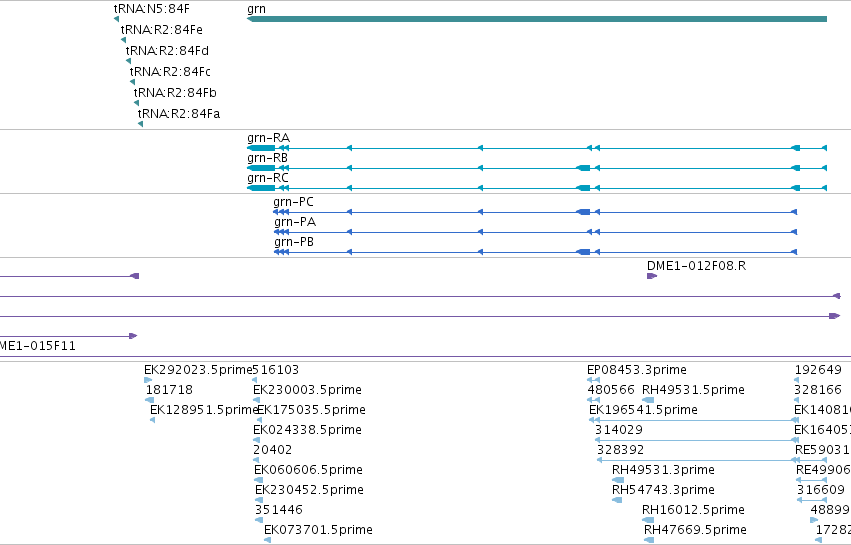Select the tRNA:R2:84Fb feature label
The image size is (851, 545).
[x=175, y=92]
